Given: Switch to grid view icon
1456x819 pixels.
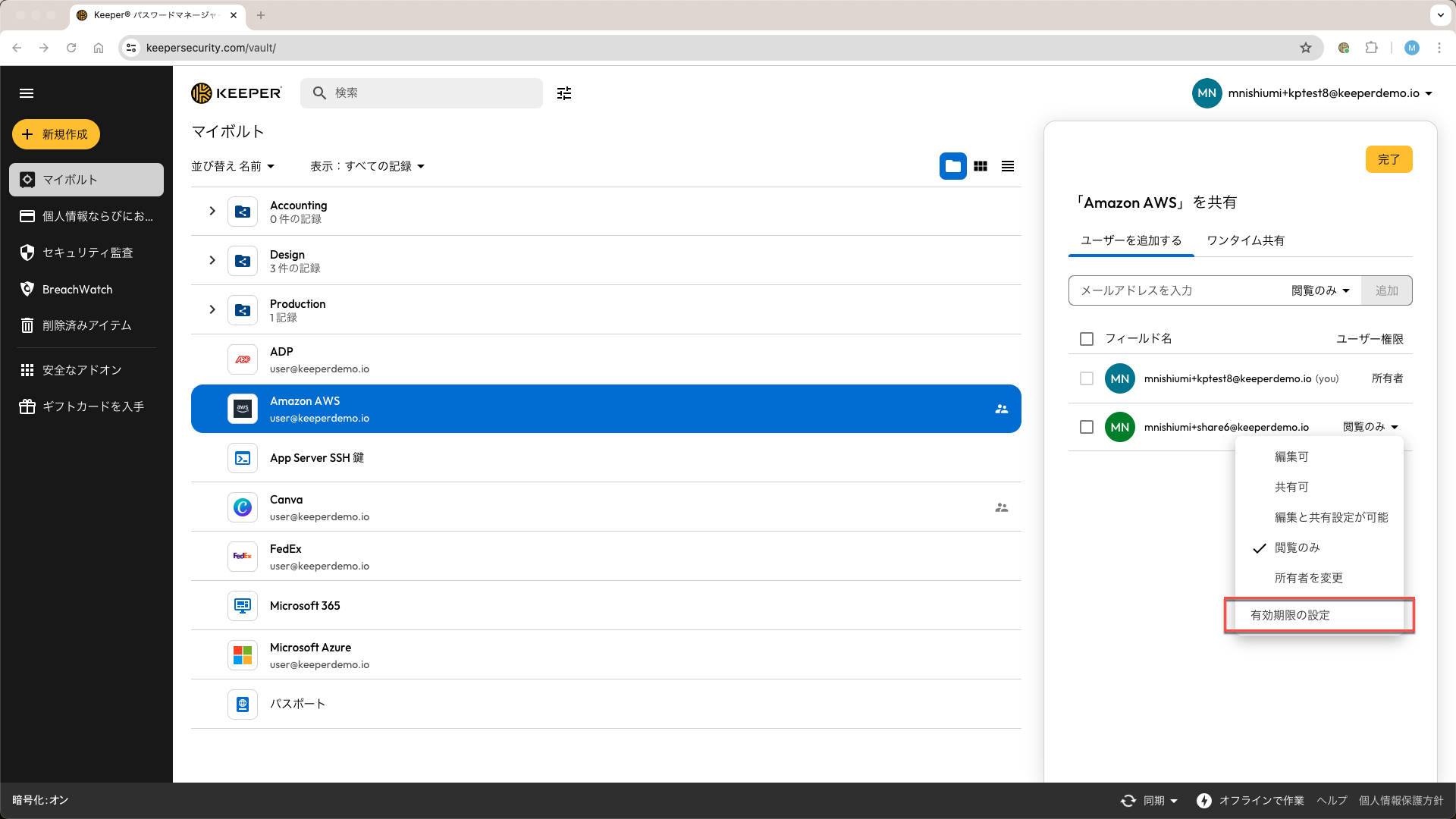Looking at the screenshot, I should click(981, 166).
